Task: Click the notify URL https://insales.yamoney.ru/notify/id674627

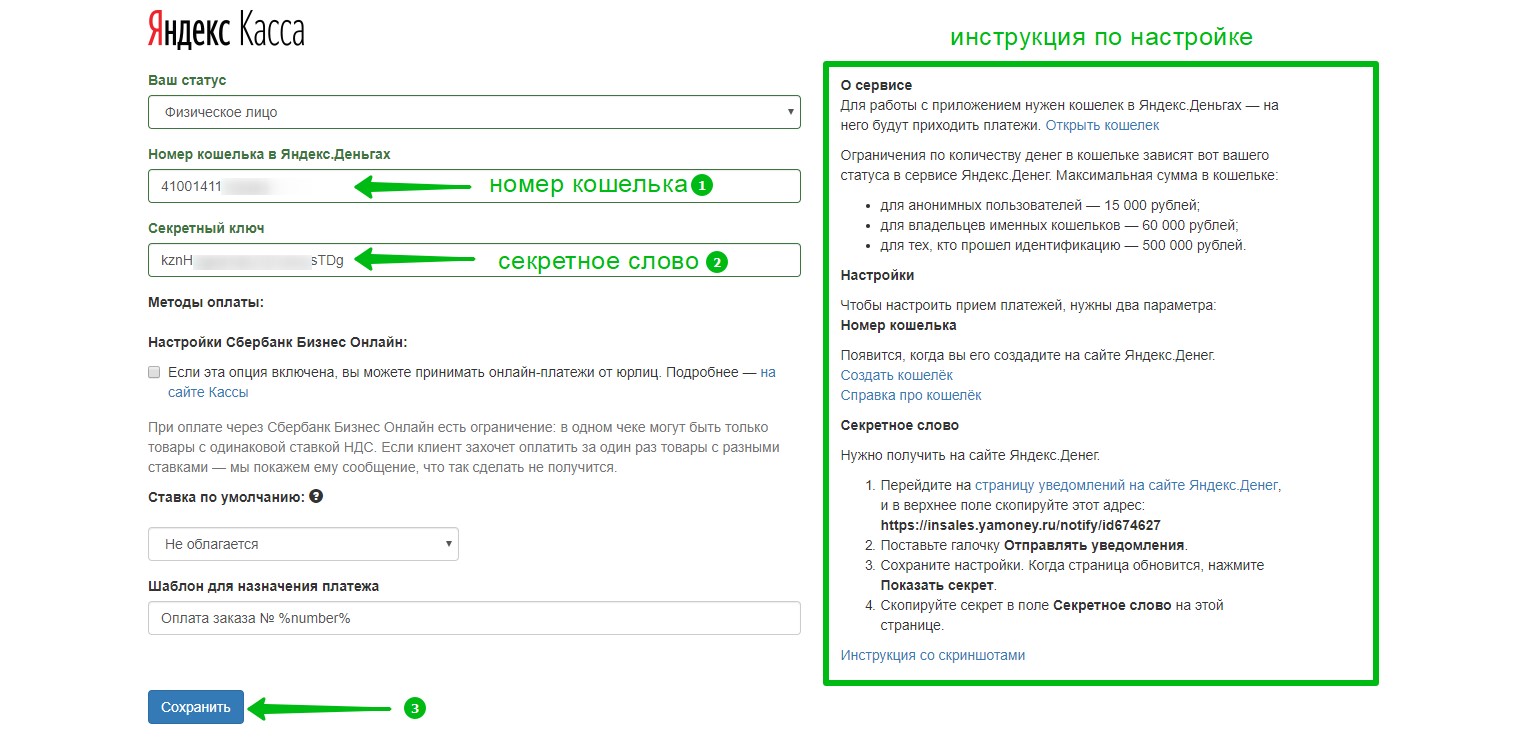Action: click(x=1020, y=525)
